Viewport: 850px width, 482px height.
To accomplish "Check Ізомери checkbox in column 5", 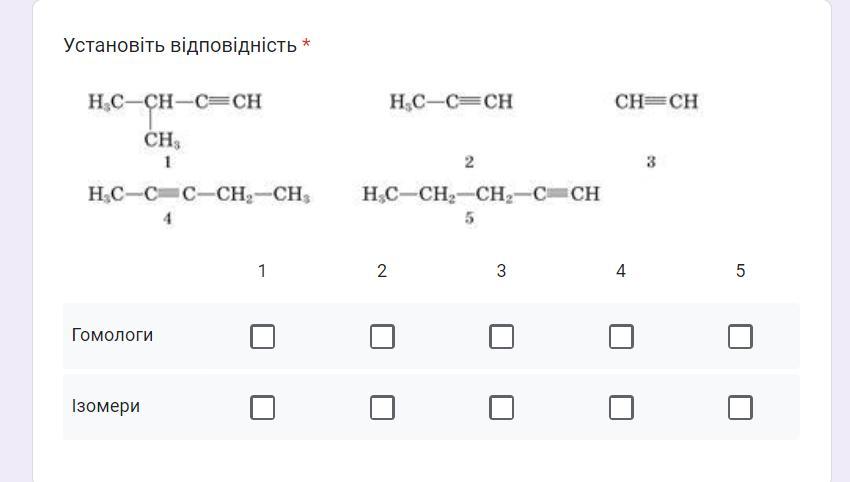I will 740,407.
